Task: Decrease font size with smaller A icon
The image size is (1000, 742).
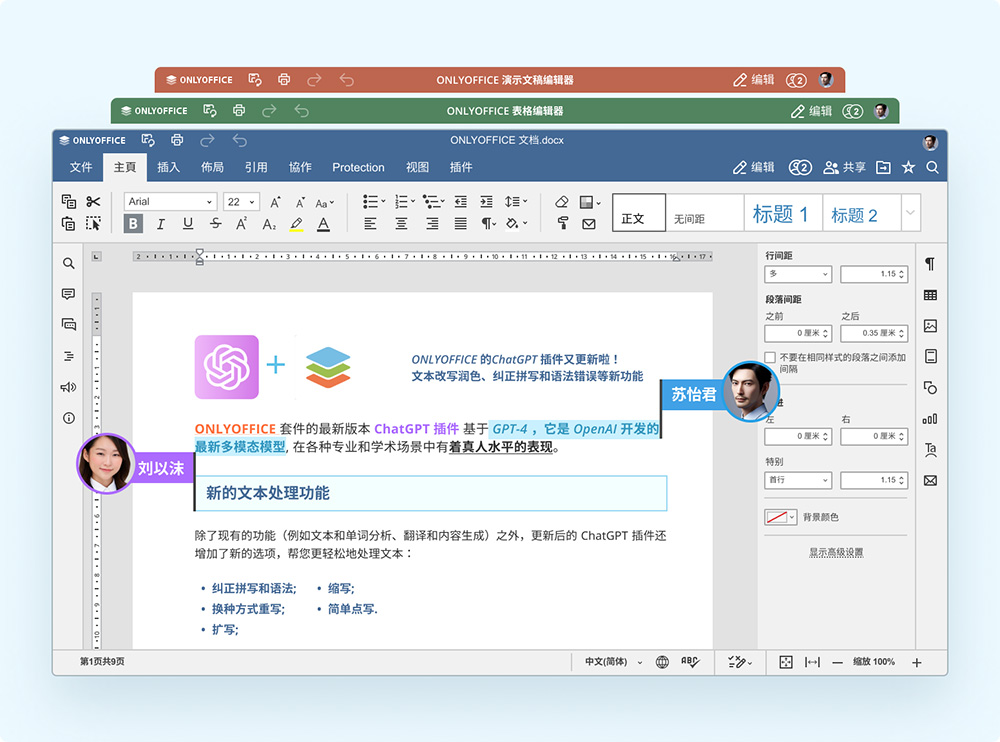Action: (x=299, y=202)
